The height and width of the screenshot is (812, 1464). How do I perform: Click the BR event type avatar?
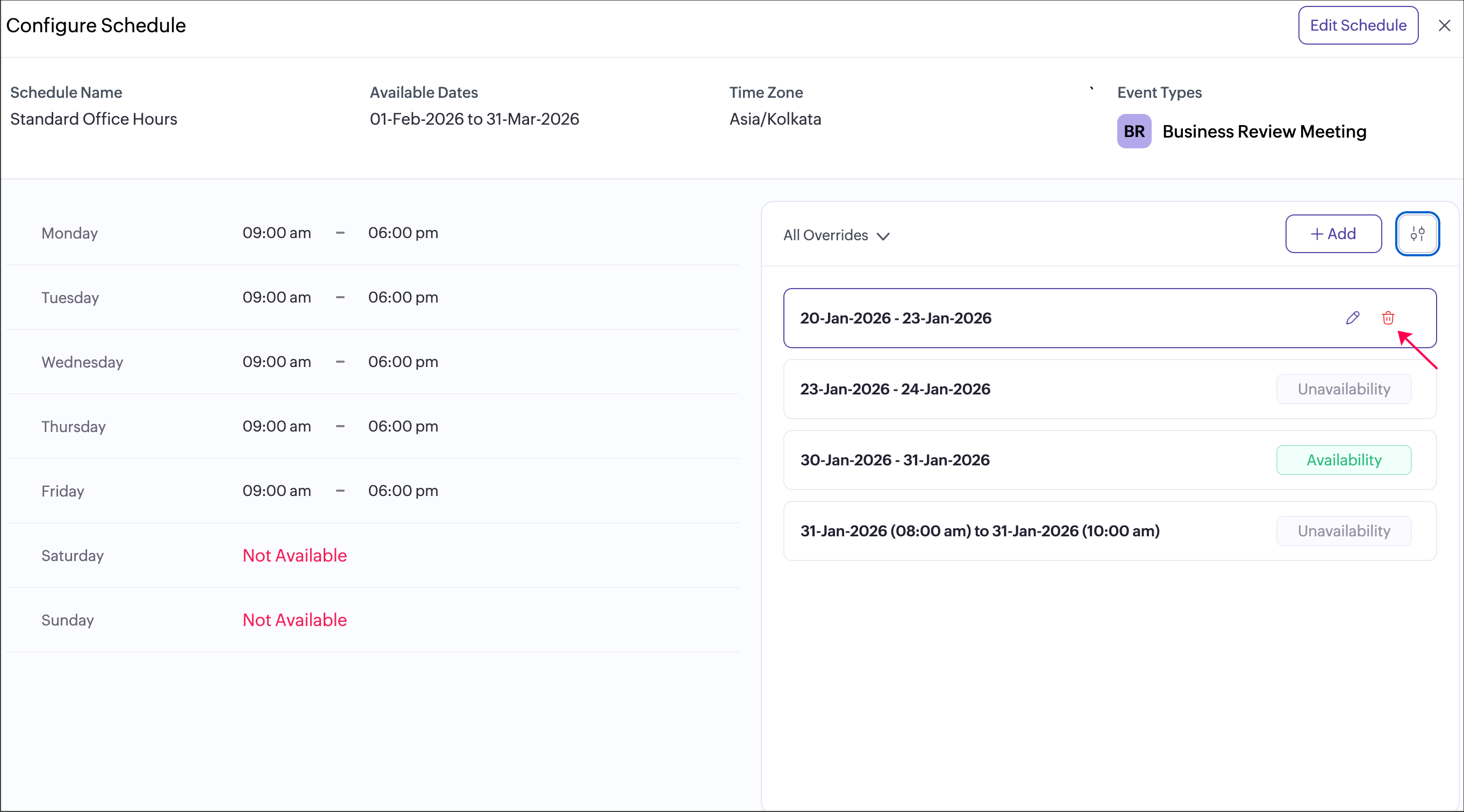click(1134, 131)
